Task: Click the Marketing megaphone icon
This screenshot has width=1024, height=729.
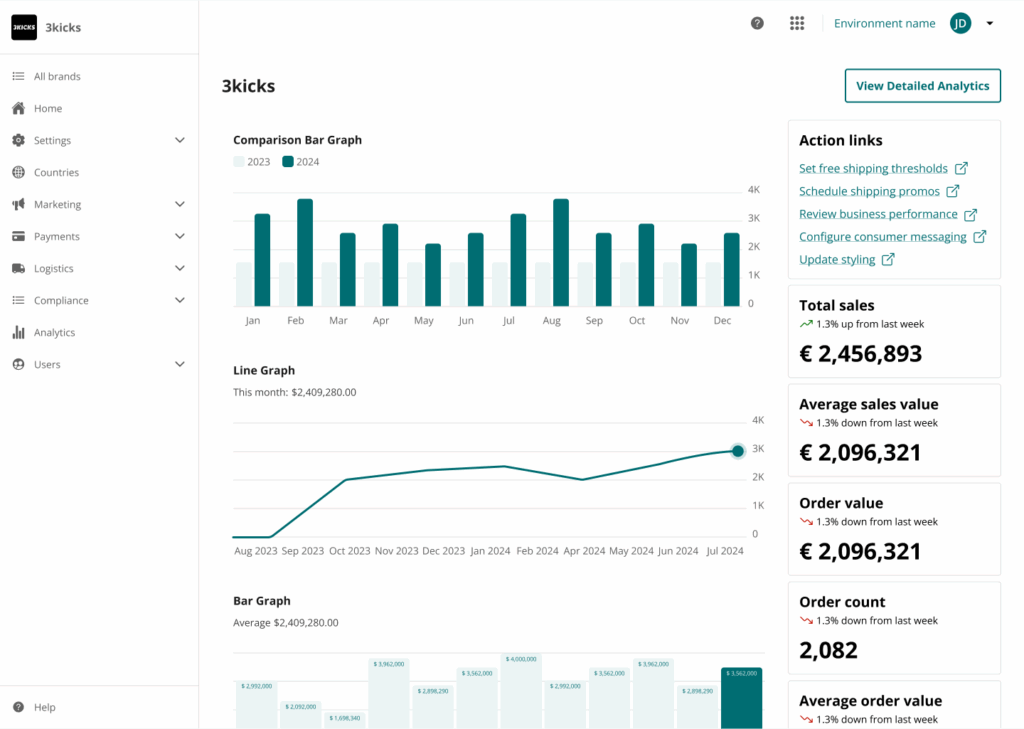Action: [x=18, y=204]
